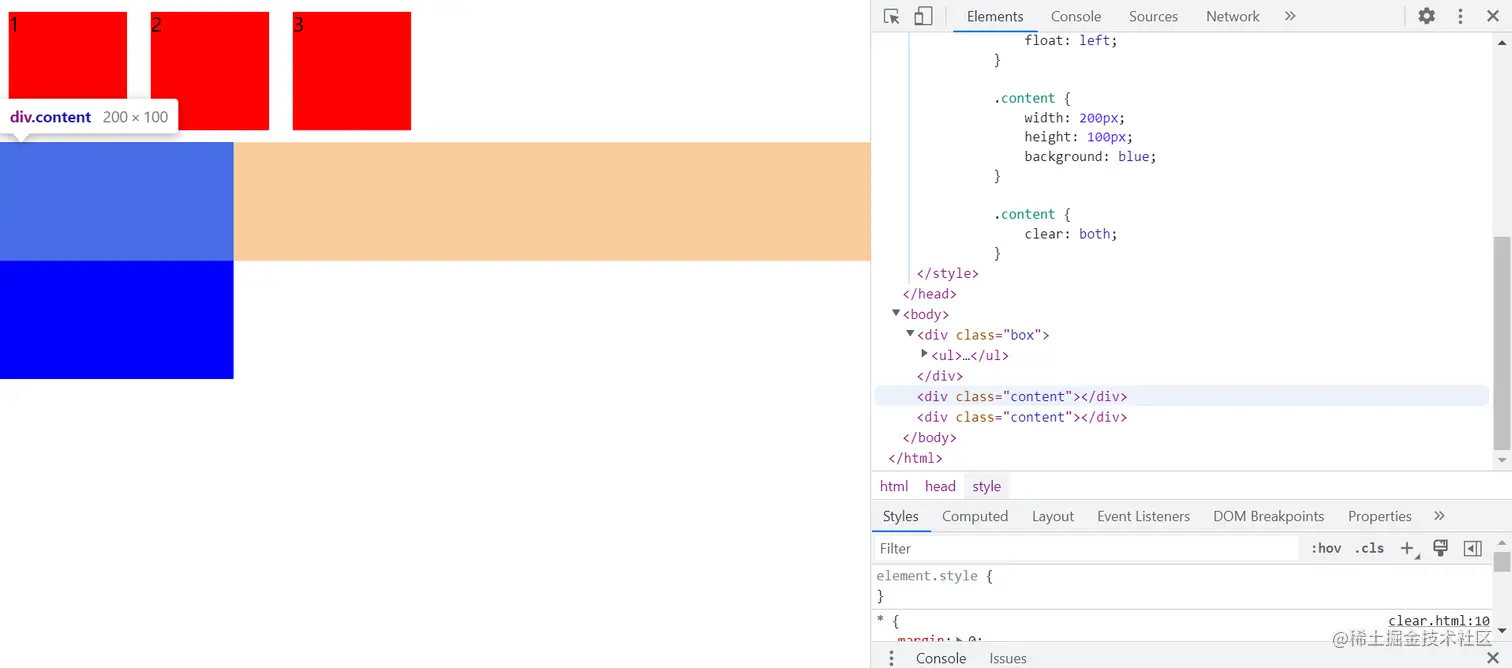Toggle computed styles sidebar icon
Image resolution: width=1512 pixels, height=668 pixels.
(1472, 548)
